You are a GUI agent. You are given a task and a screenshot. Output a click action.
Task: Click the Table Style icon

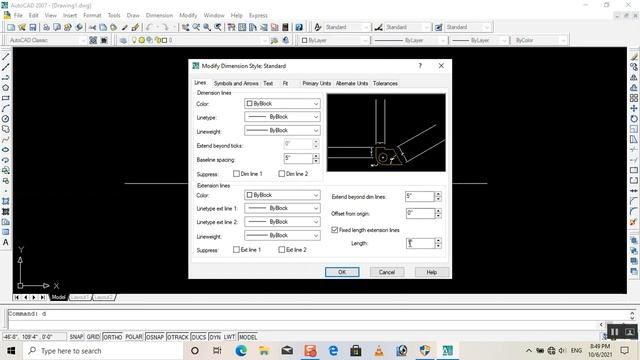coord(438,27)
